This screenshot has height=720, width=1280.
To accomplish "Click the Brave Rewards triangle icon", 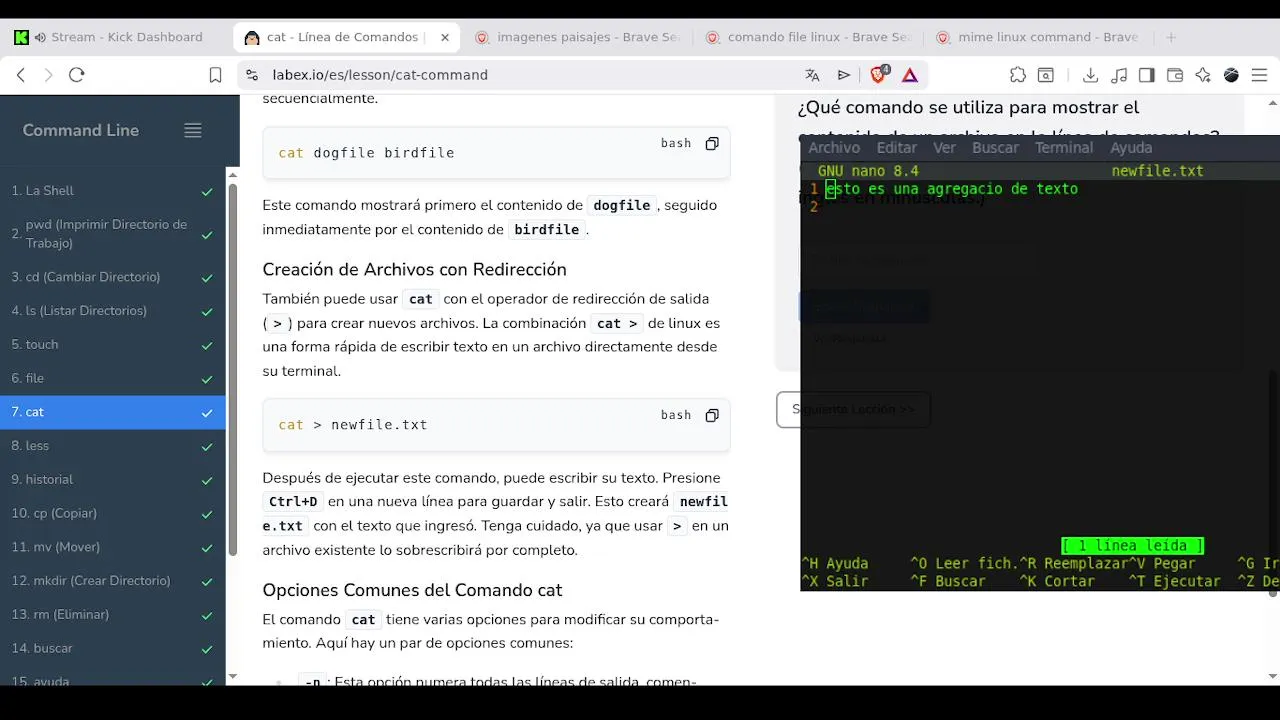I will tap(910, 75).
